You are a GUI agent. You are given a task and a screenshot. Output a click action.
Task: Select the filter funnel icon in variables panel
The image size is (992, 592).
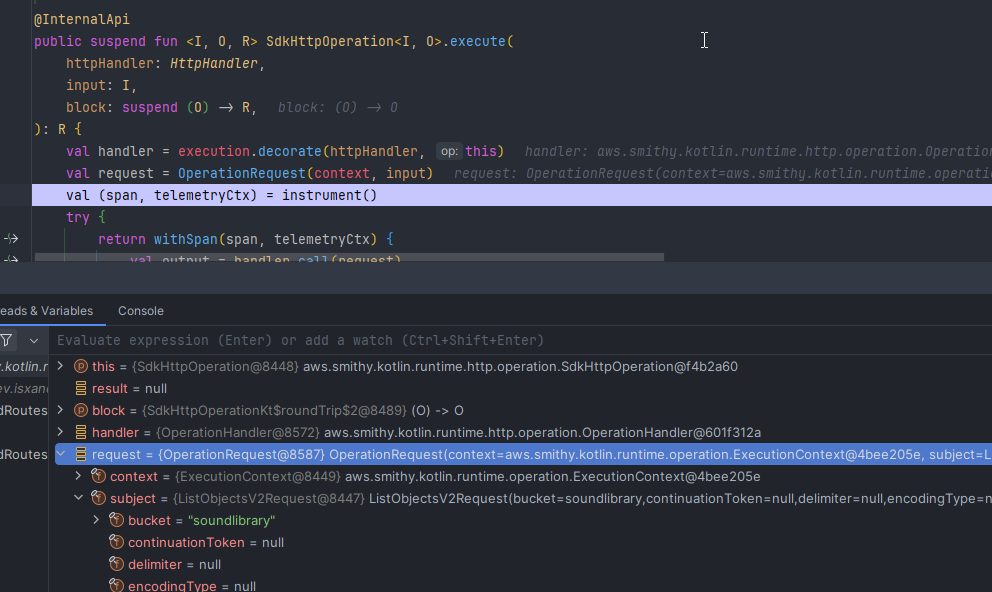tap(6, 340)
